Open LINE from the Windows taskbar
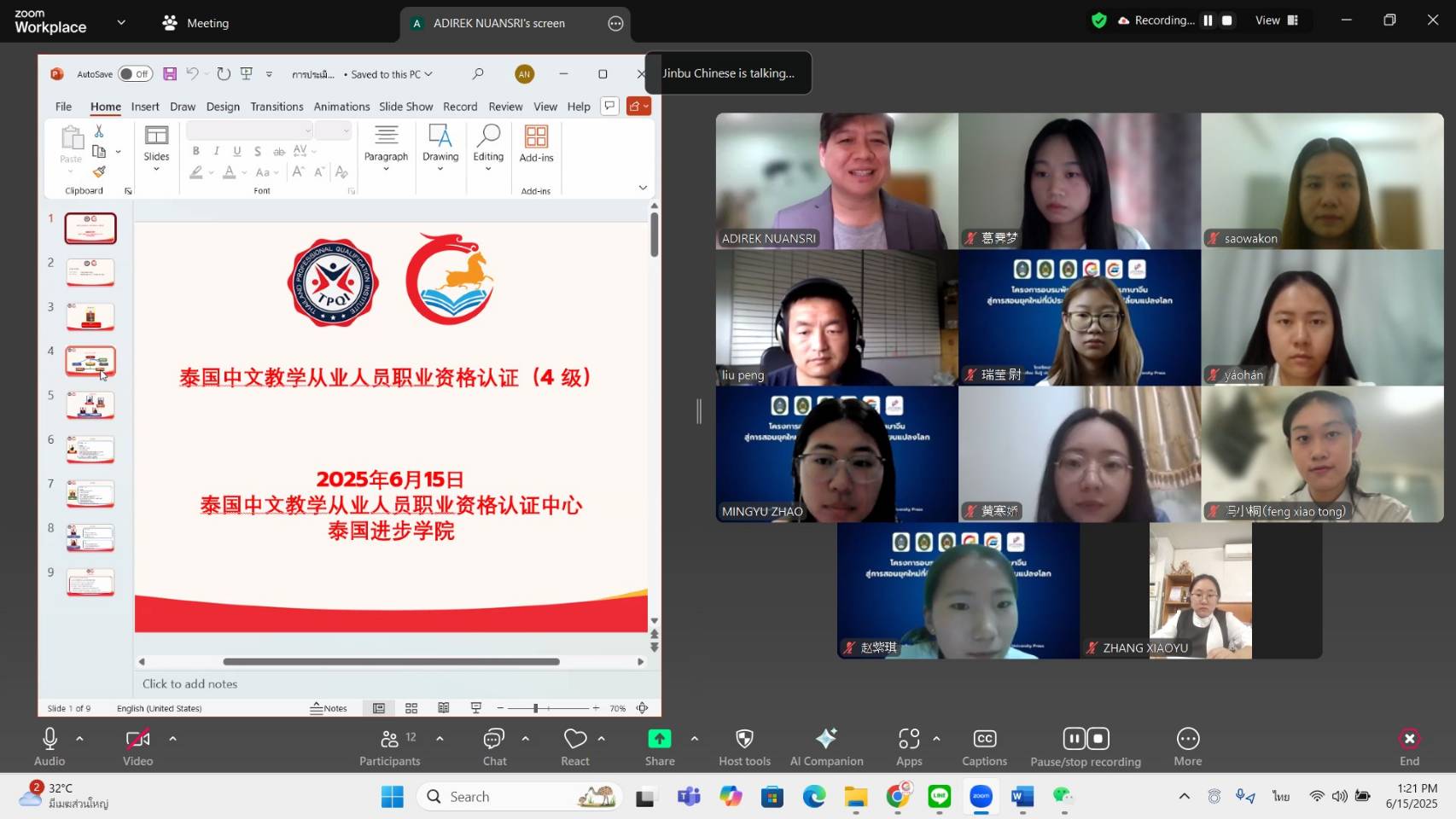Viewport: 1456px width, 819px height. [x=940, y=797]
